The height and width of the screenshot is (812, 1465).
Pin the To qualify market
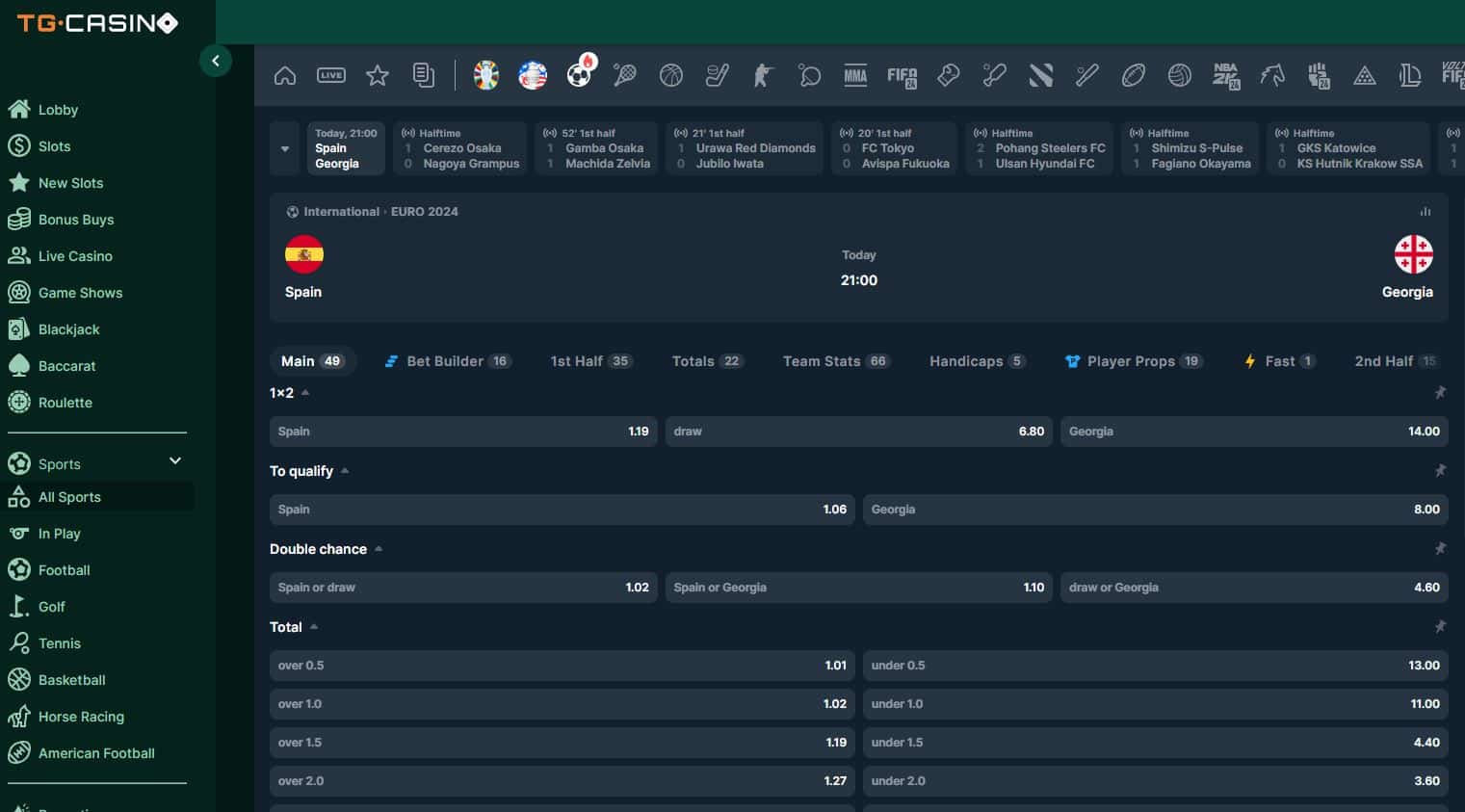[1440, 471]
